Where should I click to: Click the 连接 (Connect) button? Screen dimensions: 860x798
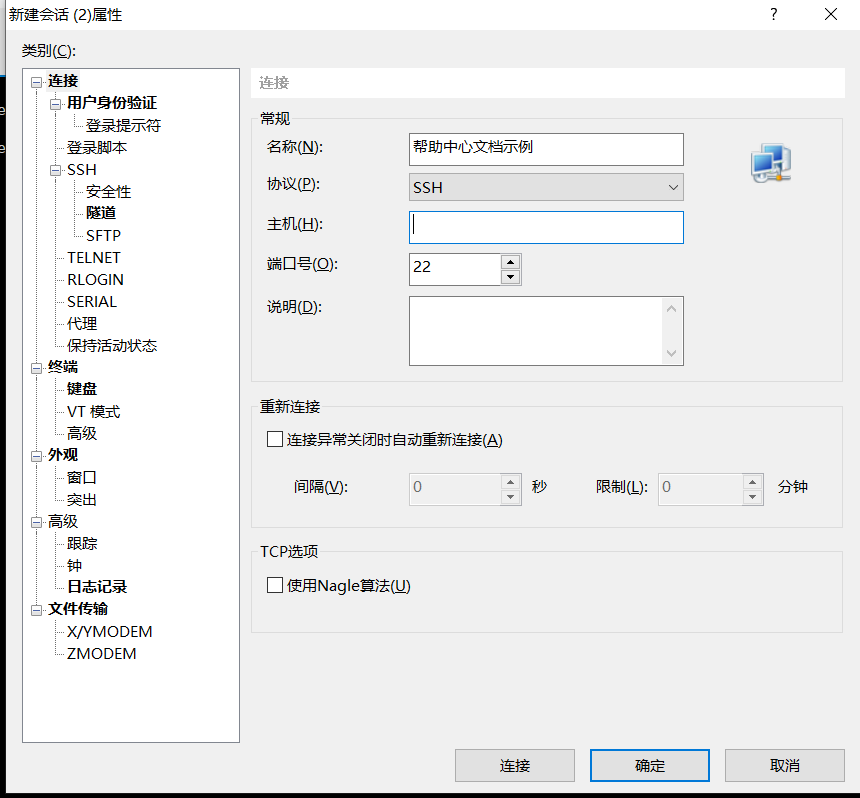[x=514, y=765]
